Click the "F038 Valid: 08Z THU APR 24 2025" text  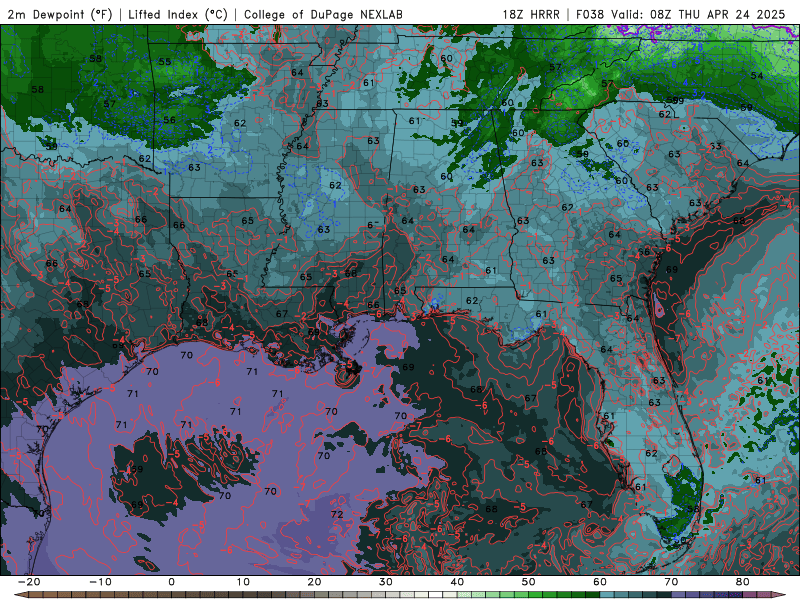point(681,15)
